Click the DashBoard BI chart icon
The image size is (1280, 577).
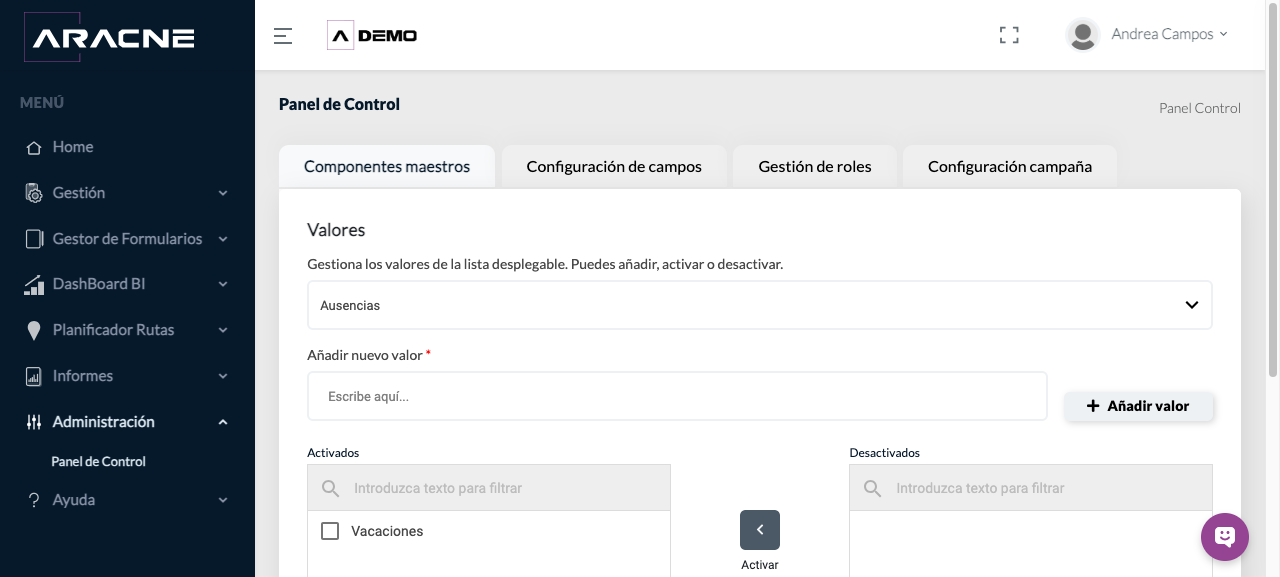(x=34, y=285)
